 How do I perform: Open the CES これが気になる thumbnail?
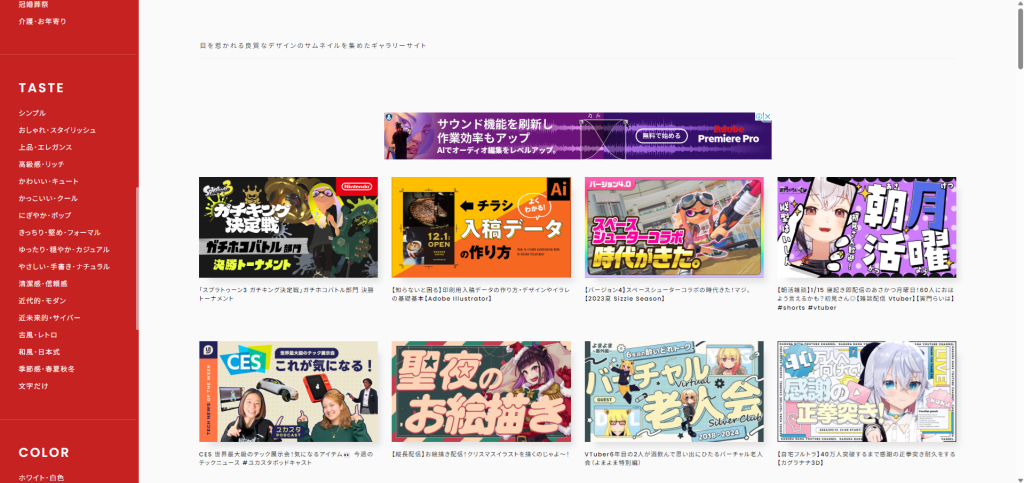(288, 391)
